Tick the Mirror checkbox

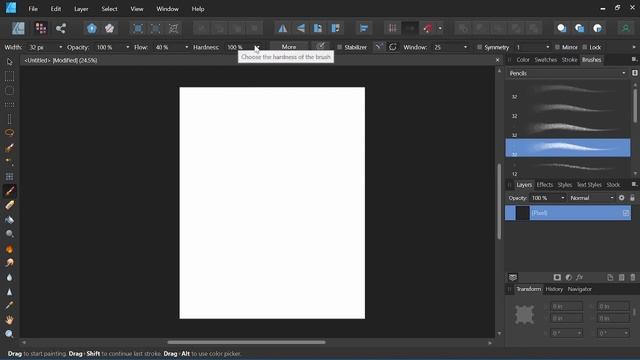[557, 47]
